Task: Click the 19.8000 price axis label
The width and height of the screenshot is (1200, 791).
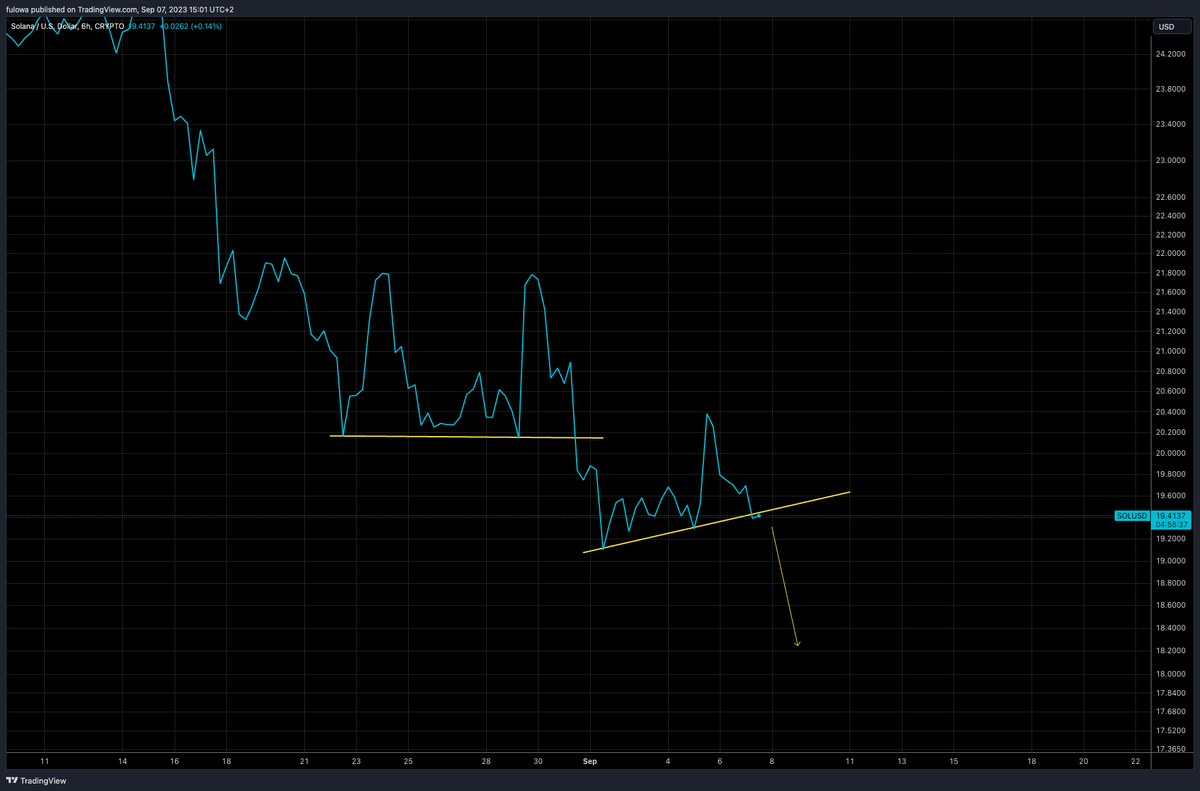Action: pos(1171,475)
